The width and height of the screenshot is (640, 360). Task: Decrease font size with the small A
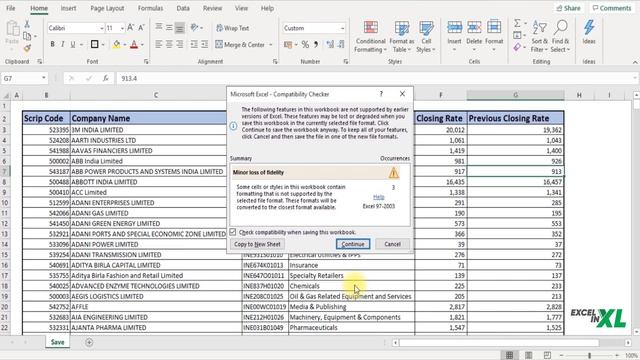pyautogui.click(x=141, y=28)
